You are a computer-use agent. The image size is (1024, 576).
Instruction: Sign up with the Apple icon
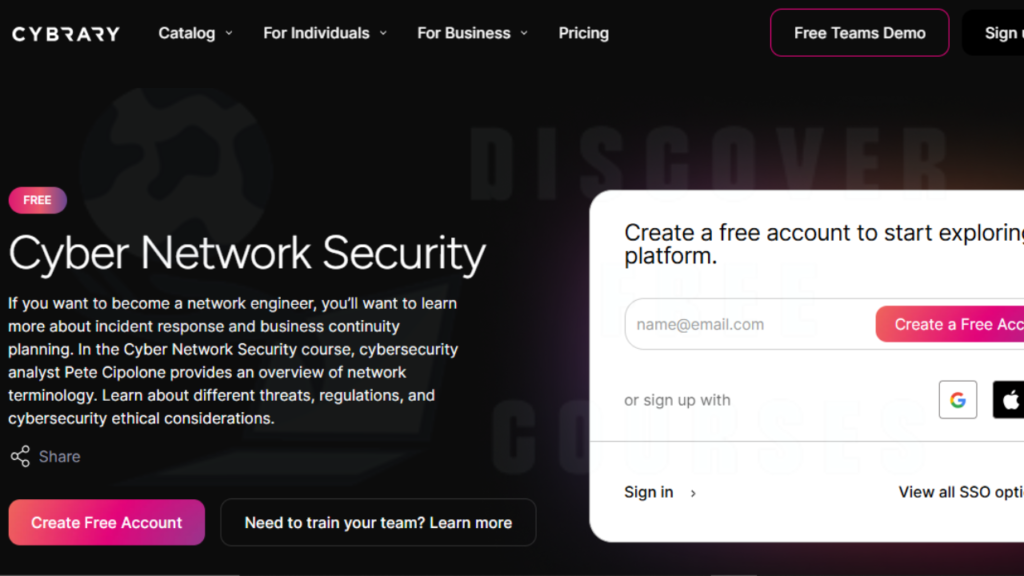(x=1009, y=400)
